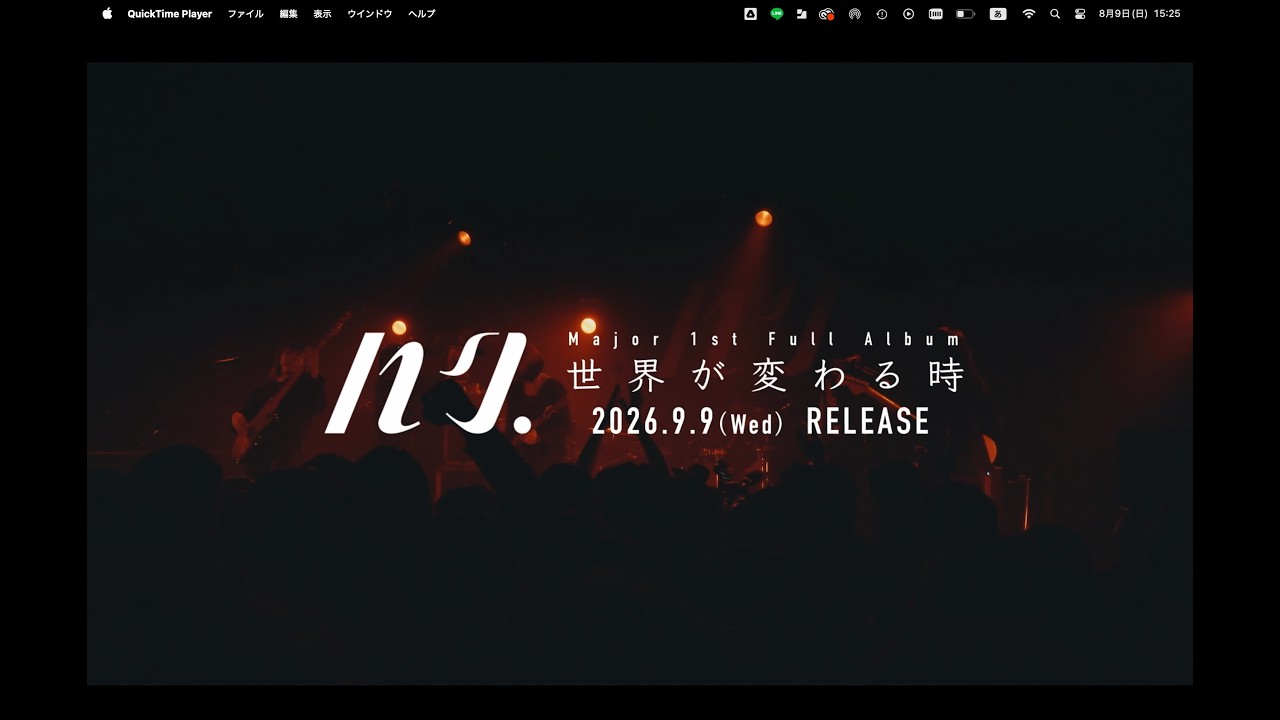Open the Wi-Fi menu
The width and height of the screenshot is (1280, 720).
click(x=1028, y=14)
